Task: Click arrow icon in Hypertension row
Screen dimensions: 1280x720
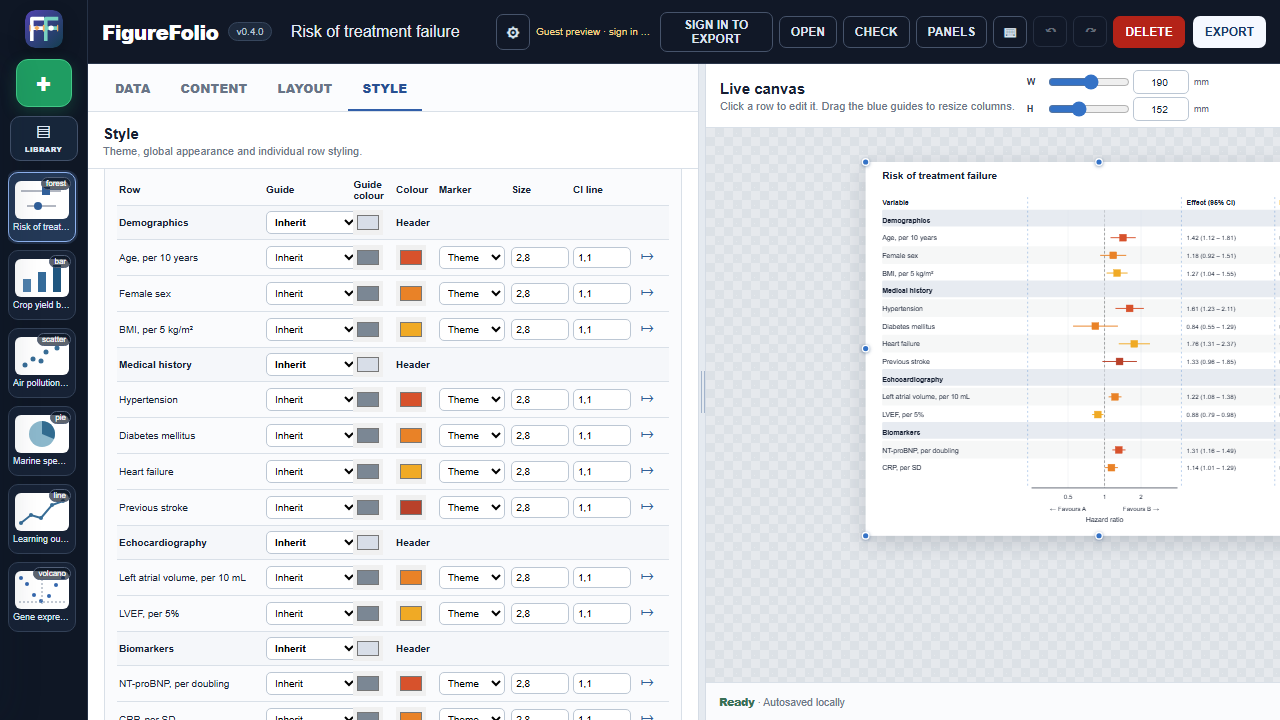Action: 647,400
